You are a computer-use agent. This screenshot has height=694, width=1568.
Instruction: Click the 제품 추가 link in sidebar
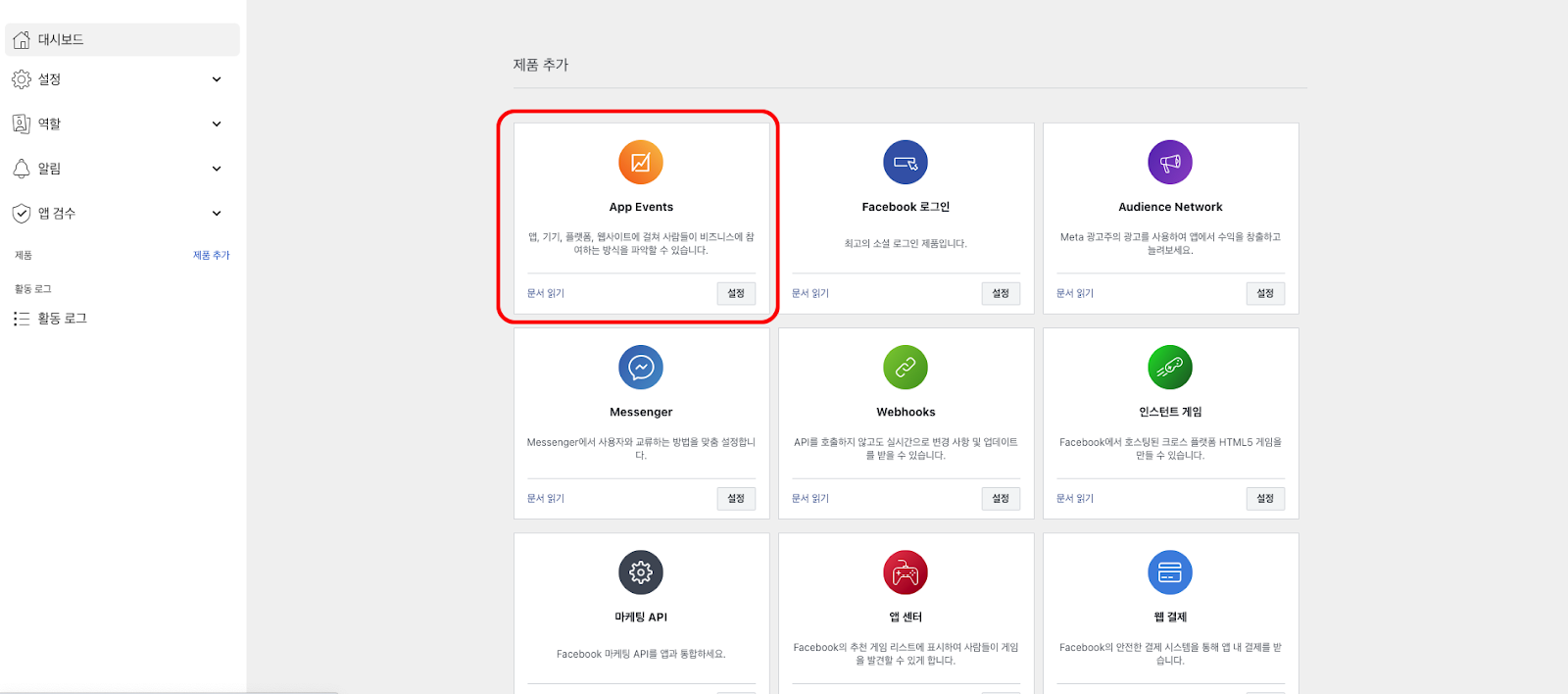(212, 255)
